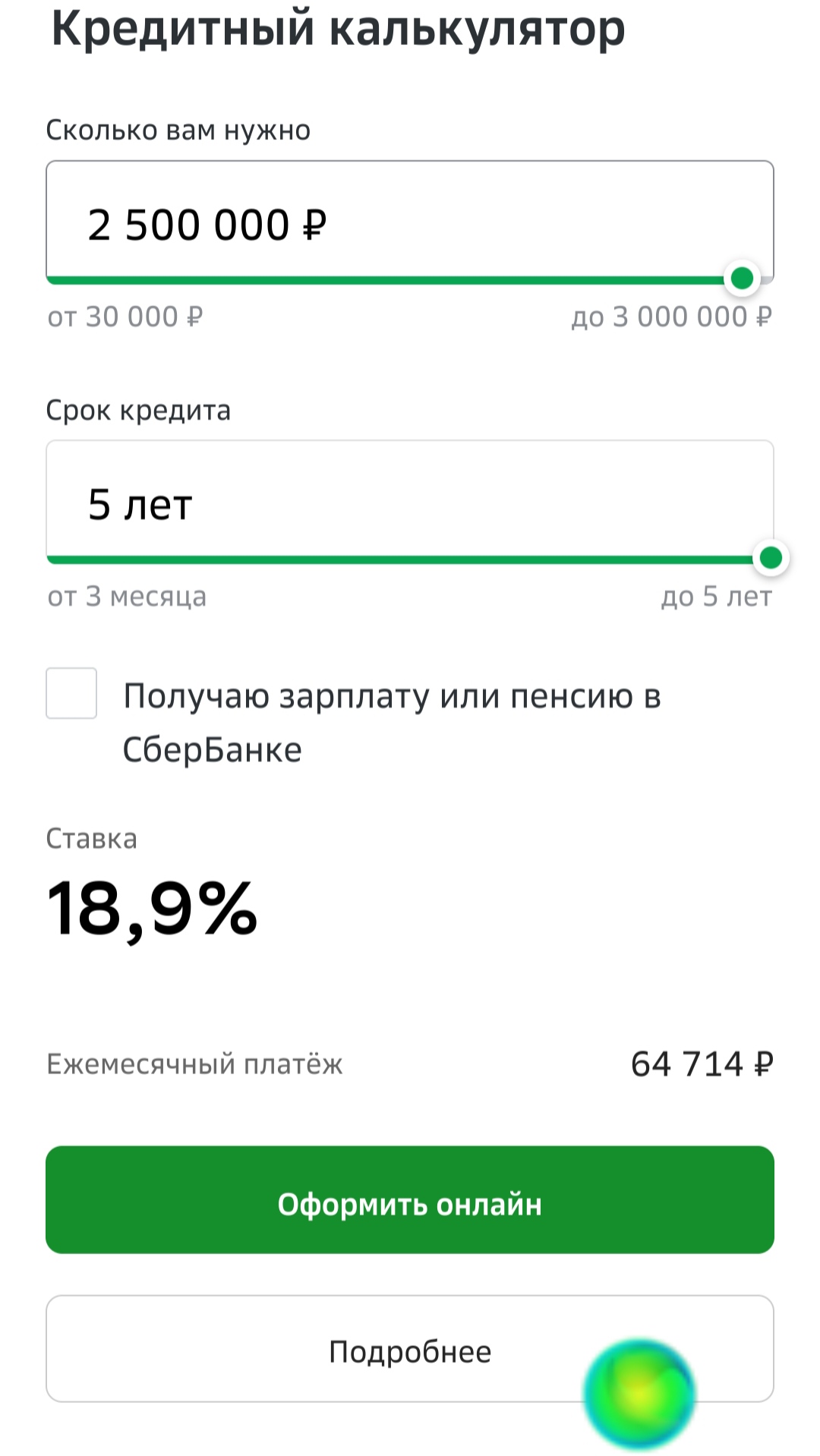The width and height of the screenshot is (820, 1456).
Task: Tap the "до 3 000 000 ₽" maximum amount label
Action: click(x=671, y=317)
